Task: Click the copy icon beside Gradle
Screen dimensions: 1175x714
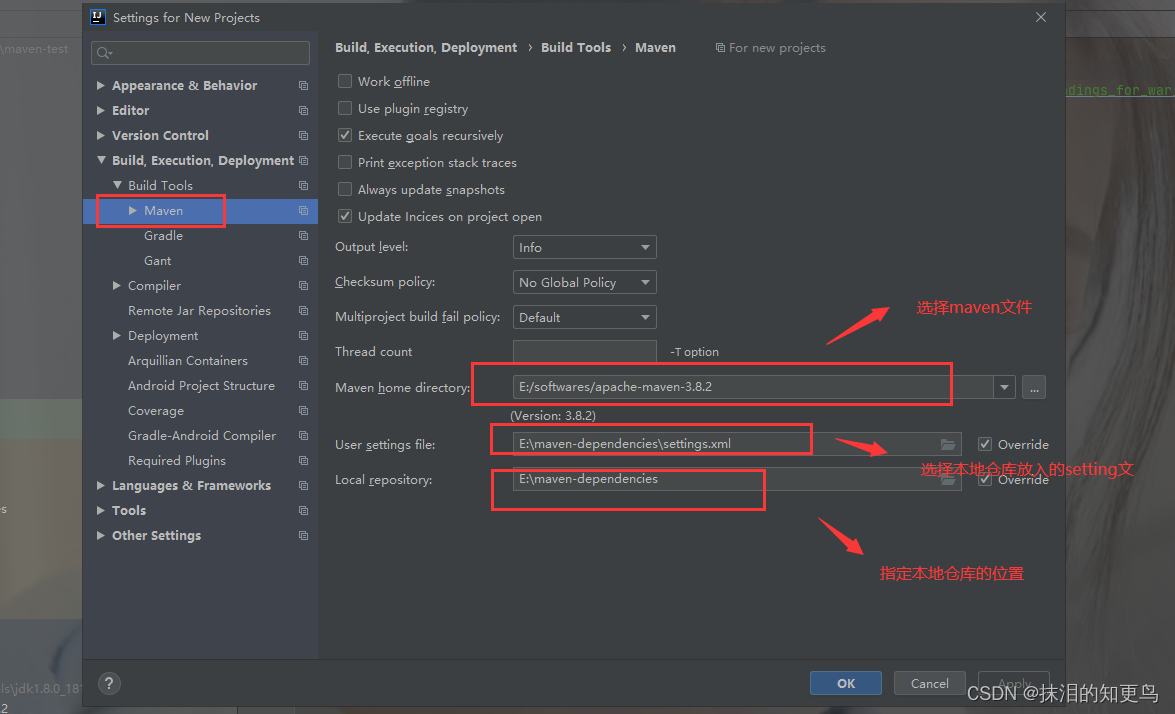Action: pyautogui.click(x=303, y=236)
